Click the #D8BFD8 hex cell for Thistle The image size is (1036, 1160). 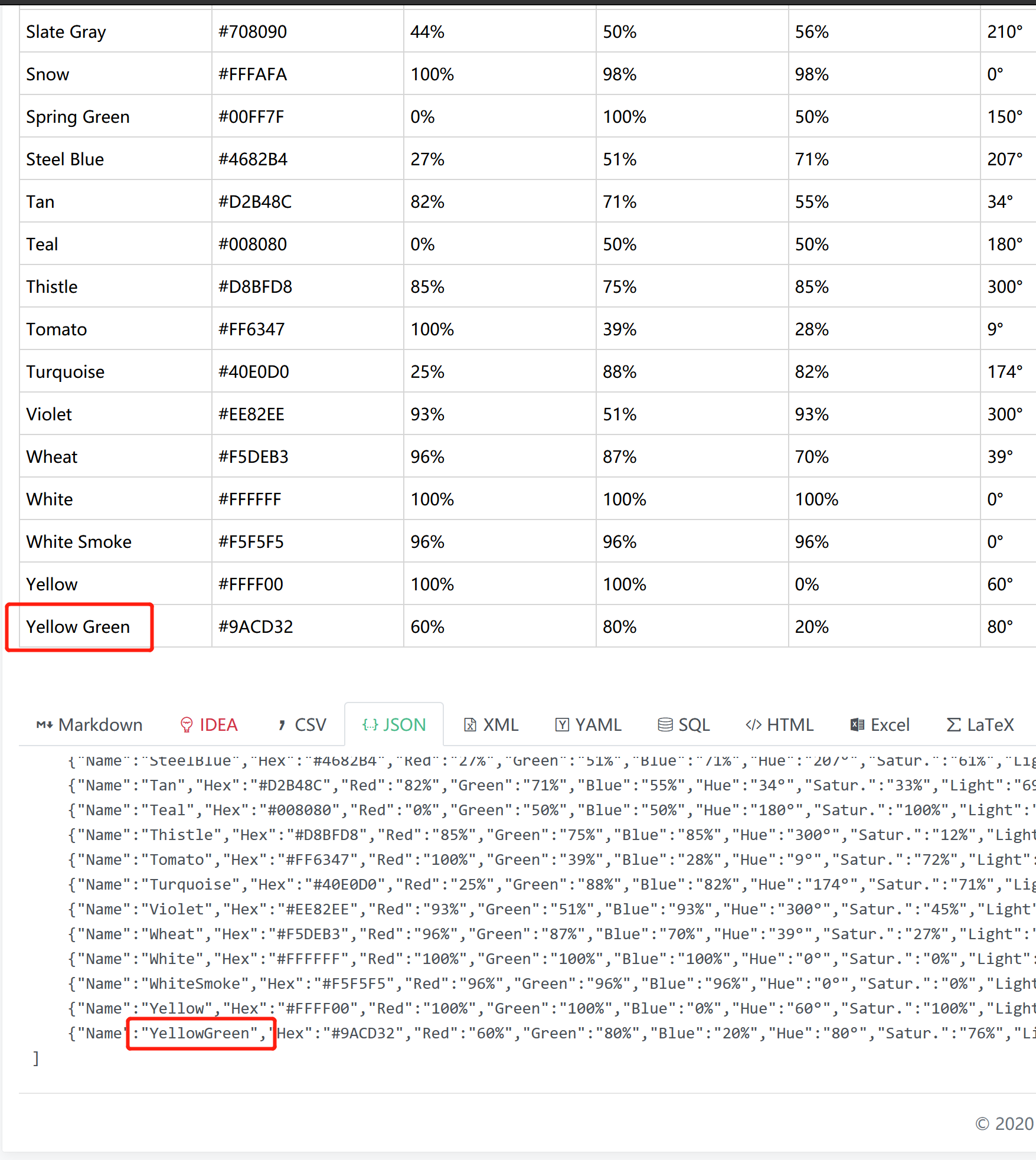coord(255,287)
